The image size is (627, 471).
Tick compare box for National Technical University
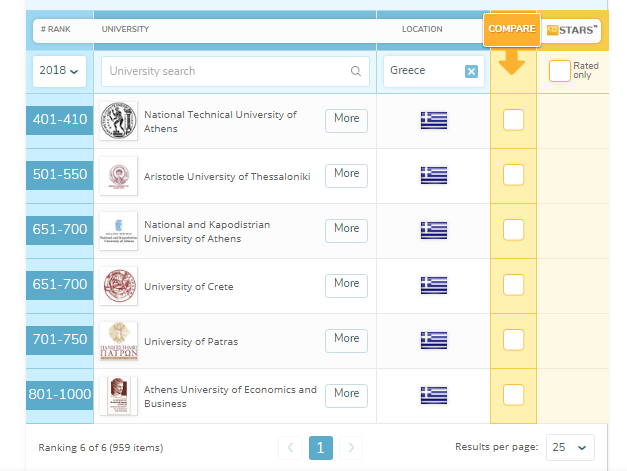click(513, 120)
